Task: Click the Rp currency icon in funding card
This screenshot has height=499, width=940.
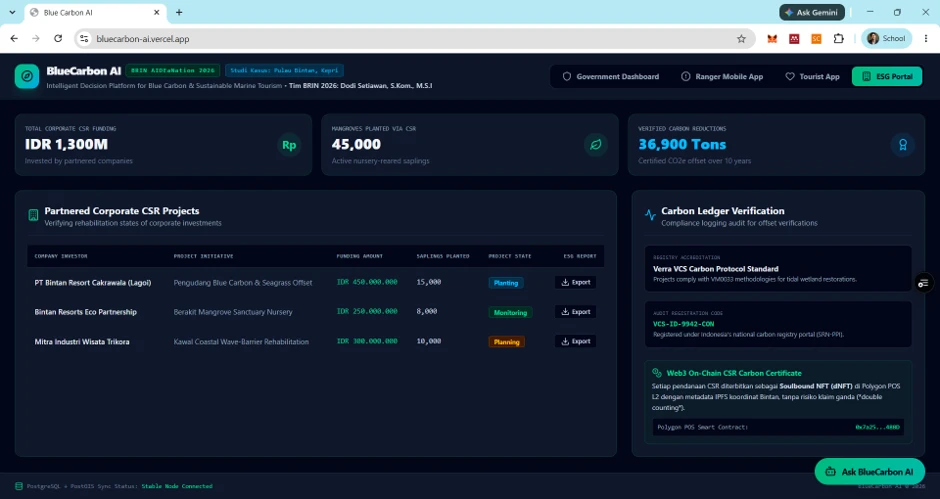Action: 289,145
